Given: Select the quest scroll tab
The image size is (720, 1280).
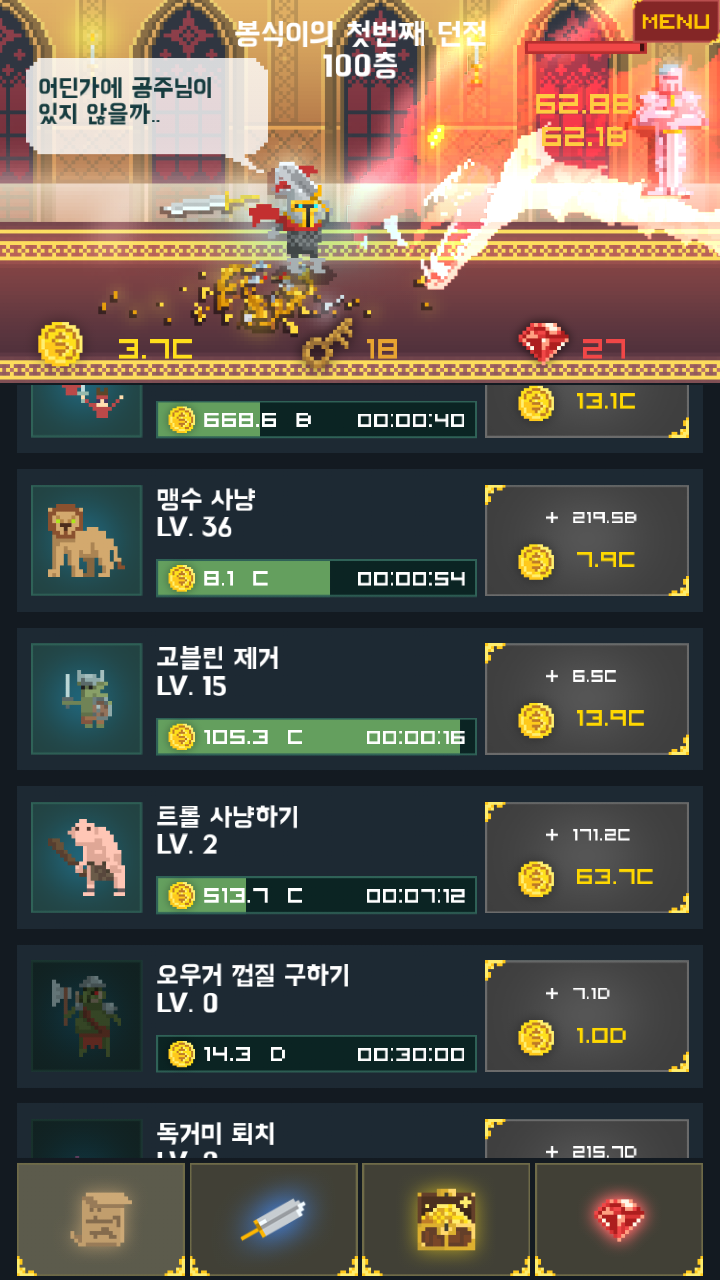Looking at the screenshot, I should point(101,1220).
